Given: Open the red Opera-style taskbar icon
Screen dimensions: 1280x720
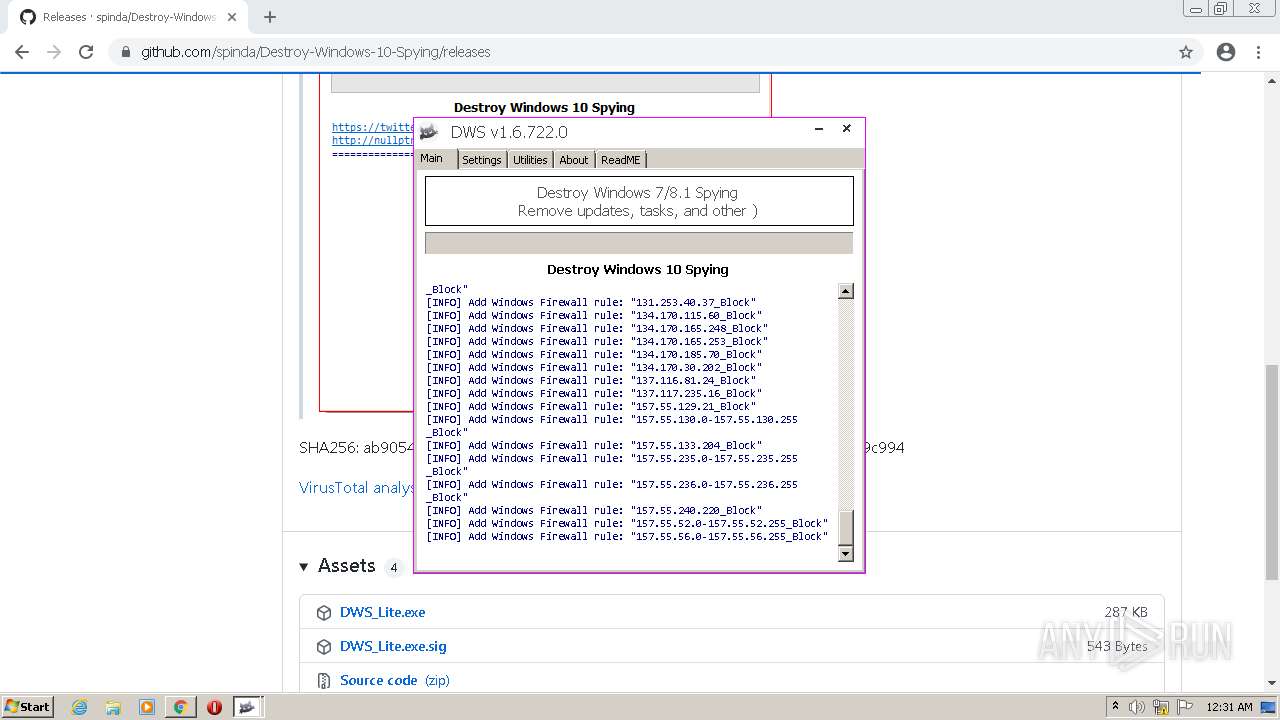Looking at the screenshot, I should (x=214, y=707).
